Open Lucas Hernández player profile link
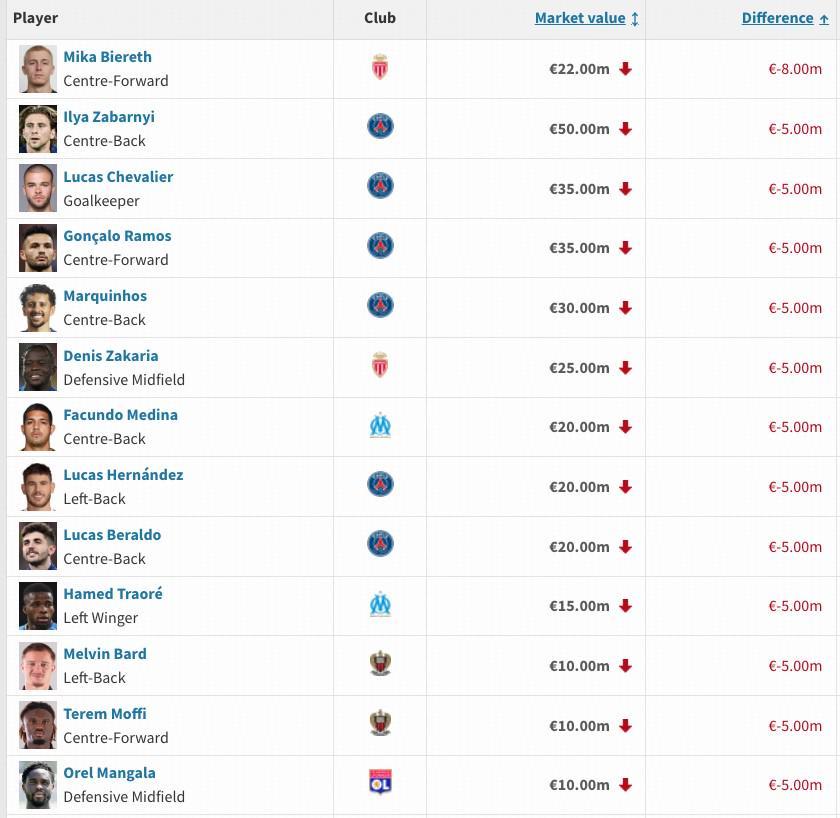The image size is (840, 818). 123,475
